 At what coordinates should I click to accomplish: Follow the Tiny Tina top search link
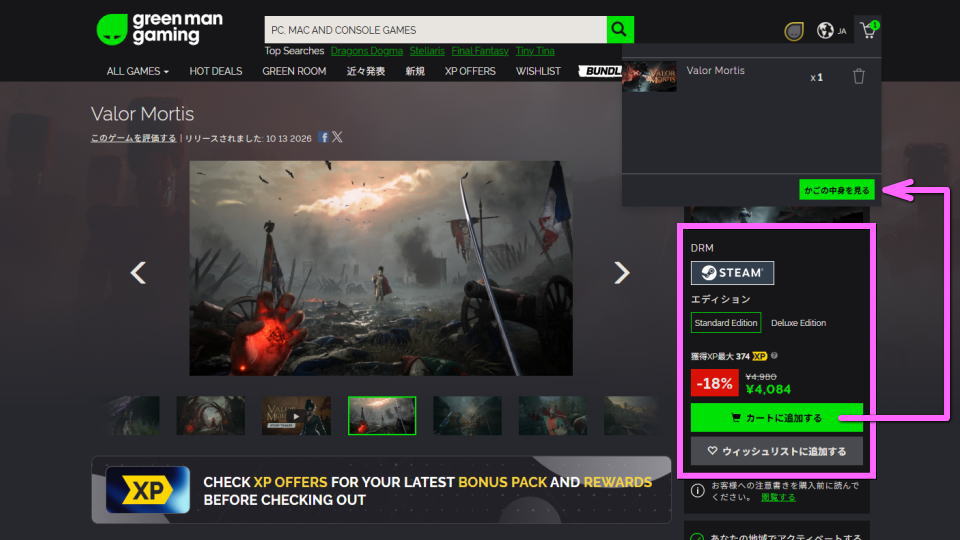click(534, 51)
